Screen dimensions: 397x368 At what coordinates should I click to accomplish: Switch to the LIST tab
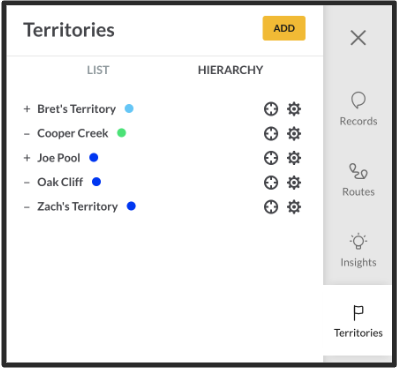click(98, 70)
